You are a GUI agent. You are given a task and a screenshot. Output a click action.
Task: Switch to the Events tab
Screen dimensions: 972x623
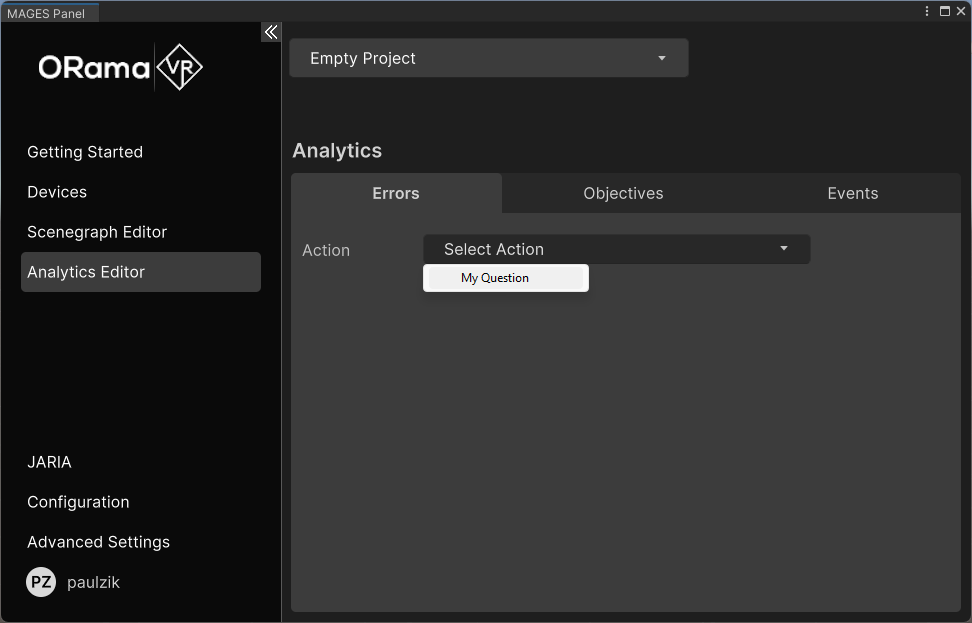tap(852, 193)
